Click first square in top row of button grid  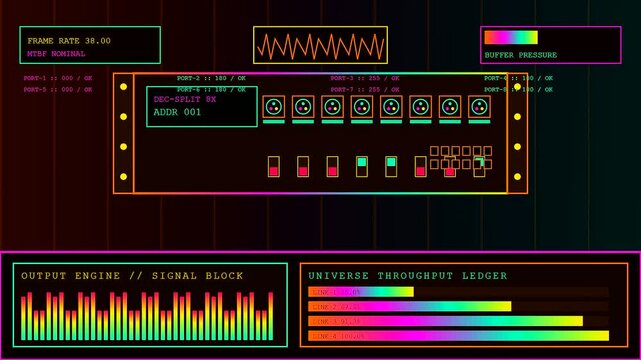click(x=434, y=151)
